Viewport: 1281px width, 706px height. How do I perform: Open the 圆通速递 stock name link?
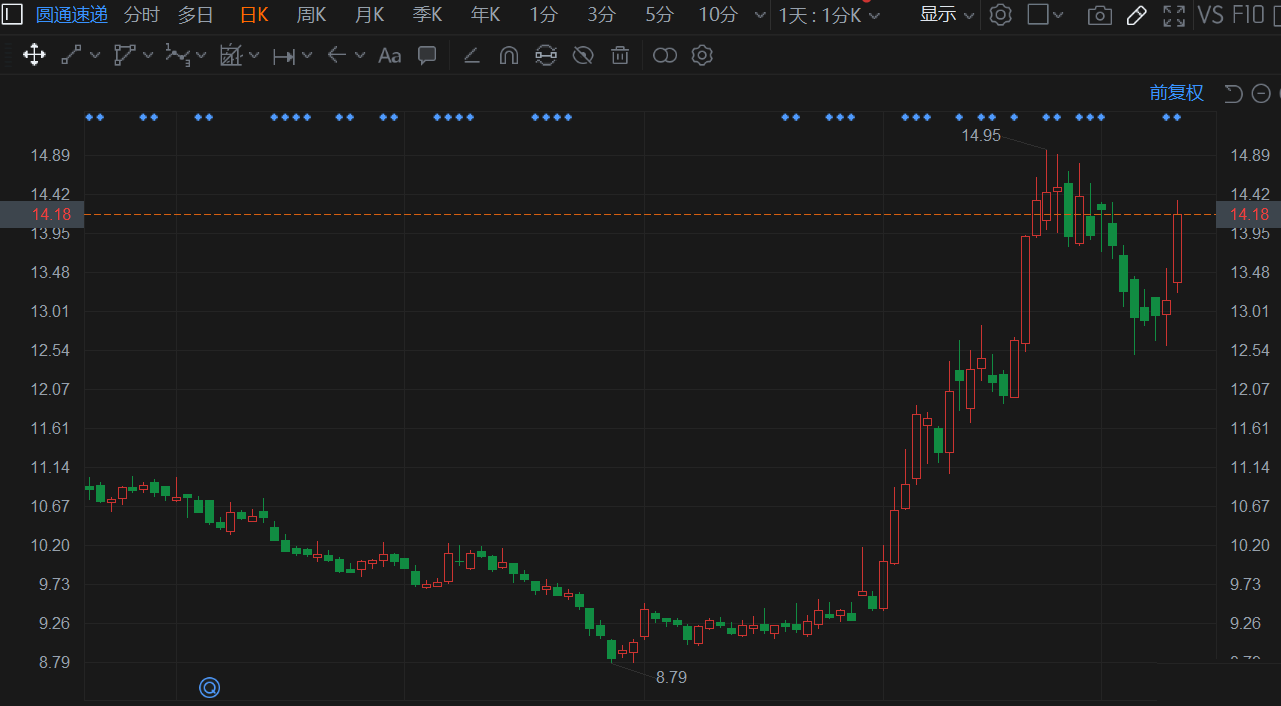71,15
